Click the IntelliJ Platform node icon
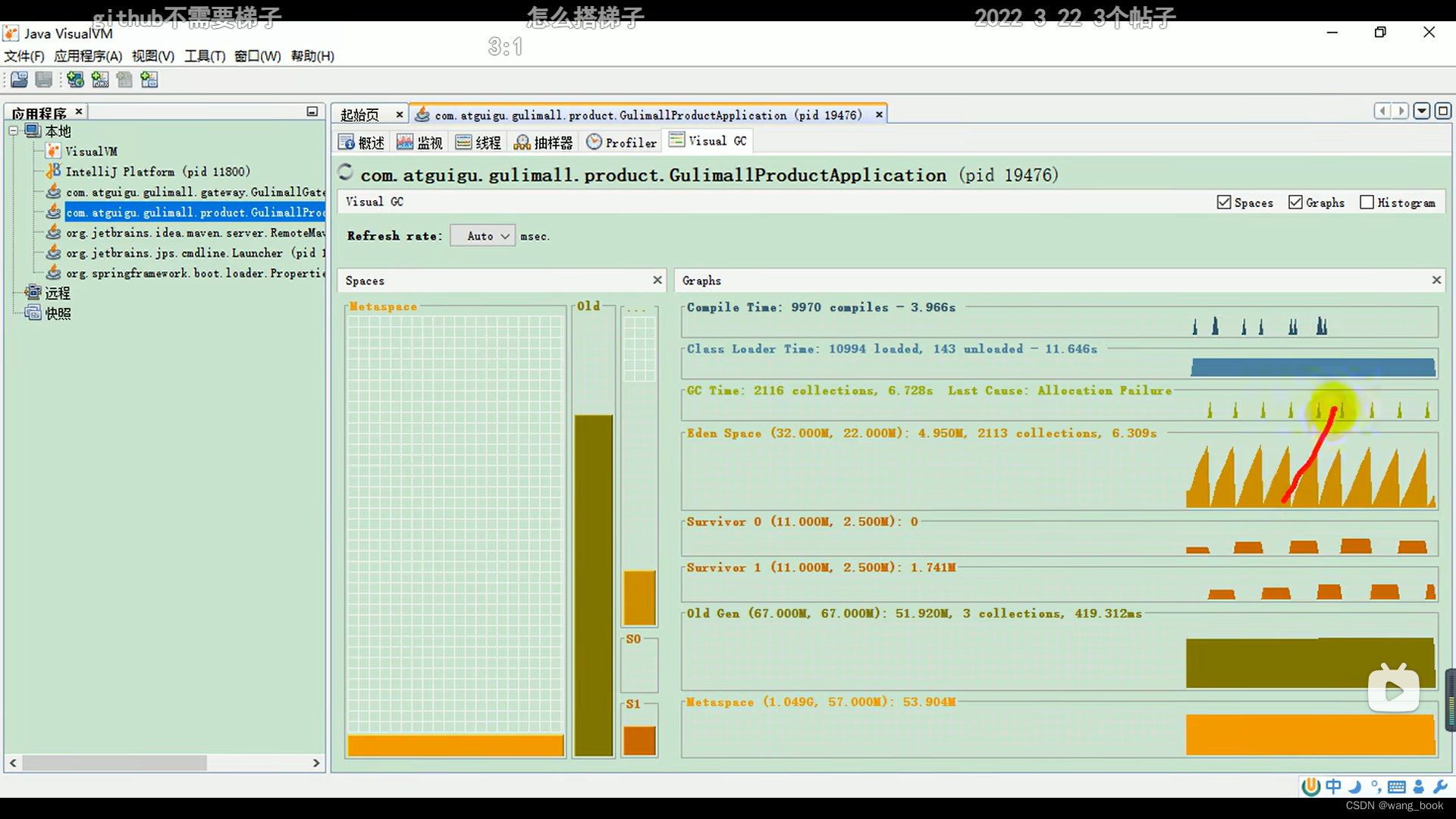 point(53,171)
